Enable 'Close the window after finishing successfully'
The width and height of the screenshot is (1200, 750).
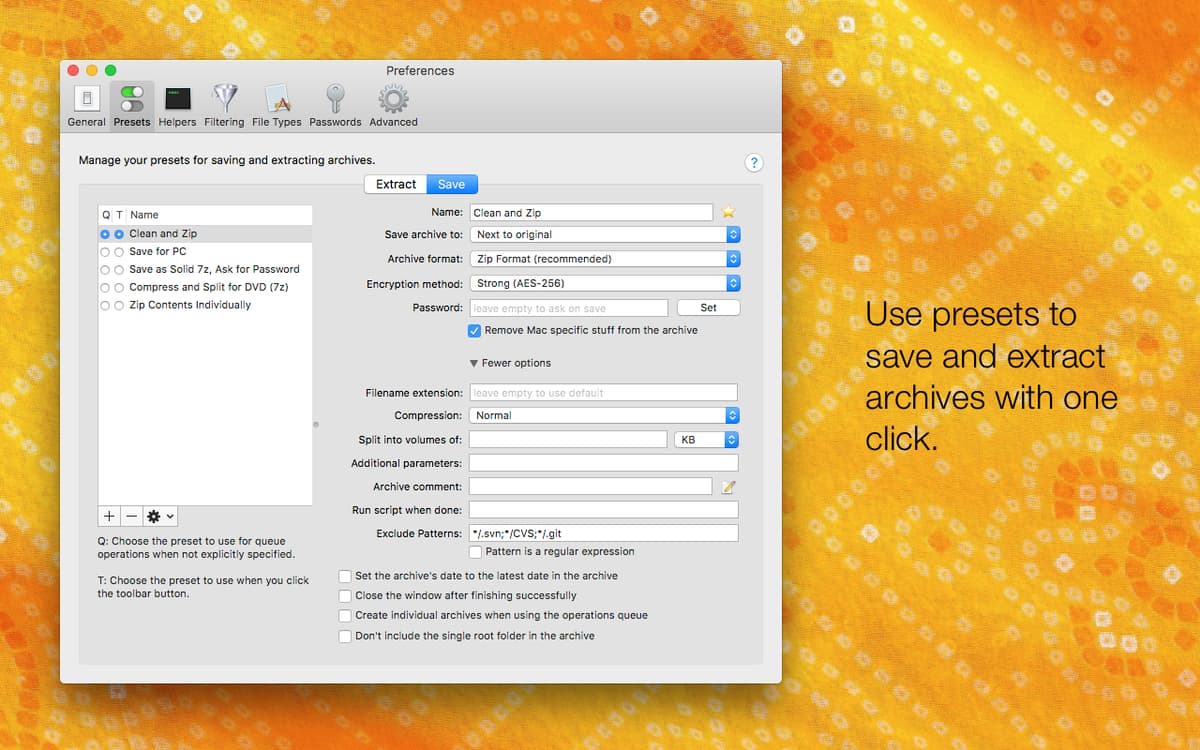pos(344,595)
